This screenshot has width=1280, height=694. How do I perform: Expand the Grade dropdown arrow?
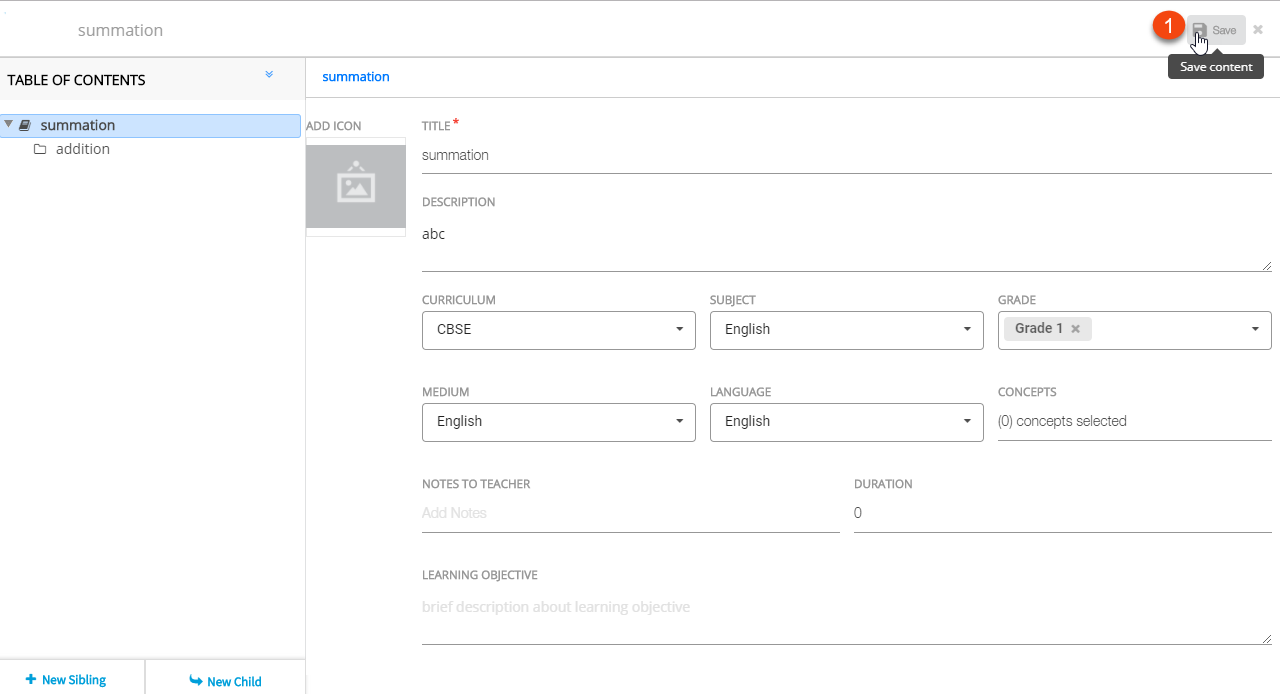[x=1255, y=330]
